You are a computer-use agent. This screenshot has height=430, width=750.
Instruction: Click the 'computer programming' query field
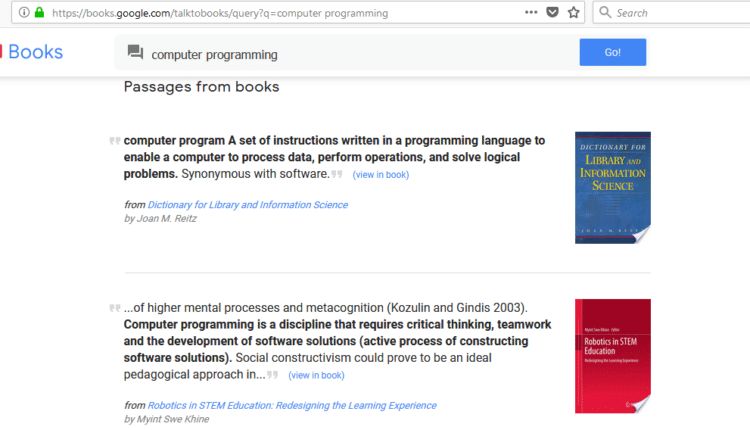tap(346, 52)
